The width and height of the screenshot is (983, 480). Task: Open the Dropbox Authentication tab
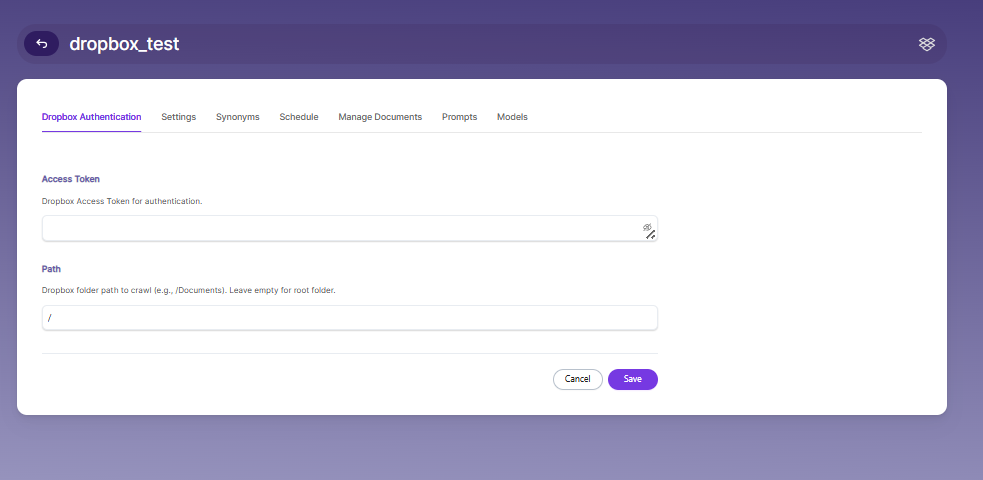pos(92,117)
